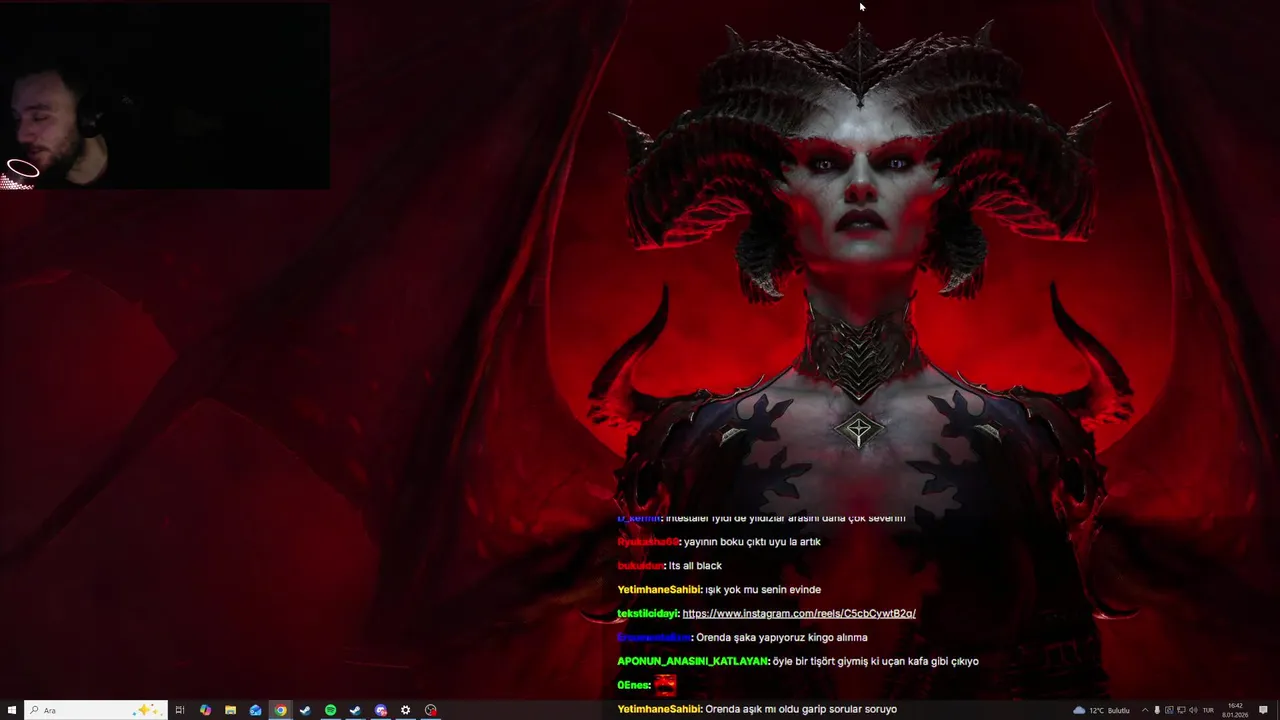The height and width of the screenshot is (720, 1280).
Task: Open the volume speaker icon in tray
Action: 1193,710
